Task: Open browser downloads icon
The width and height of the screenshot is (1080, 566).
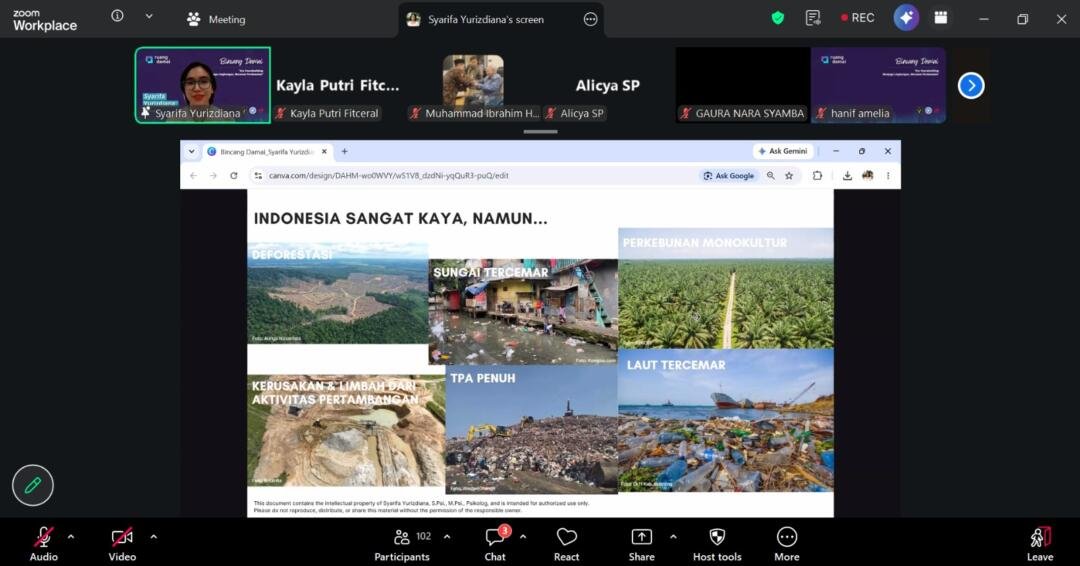Action: click(x=847, y=176)
